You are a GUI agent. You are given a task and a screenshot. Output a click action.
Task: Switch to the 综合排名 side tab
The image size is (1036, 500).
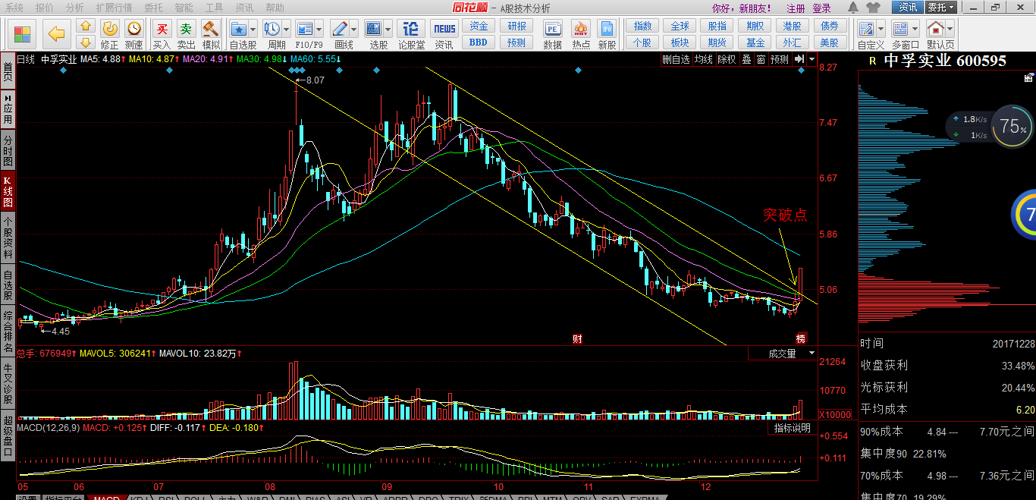(x=8, y=330)
